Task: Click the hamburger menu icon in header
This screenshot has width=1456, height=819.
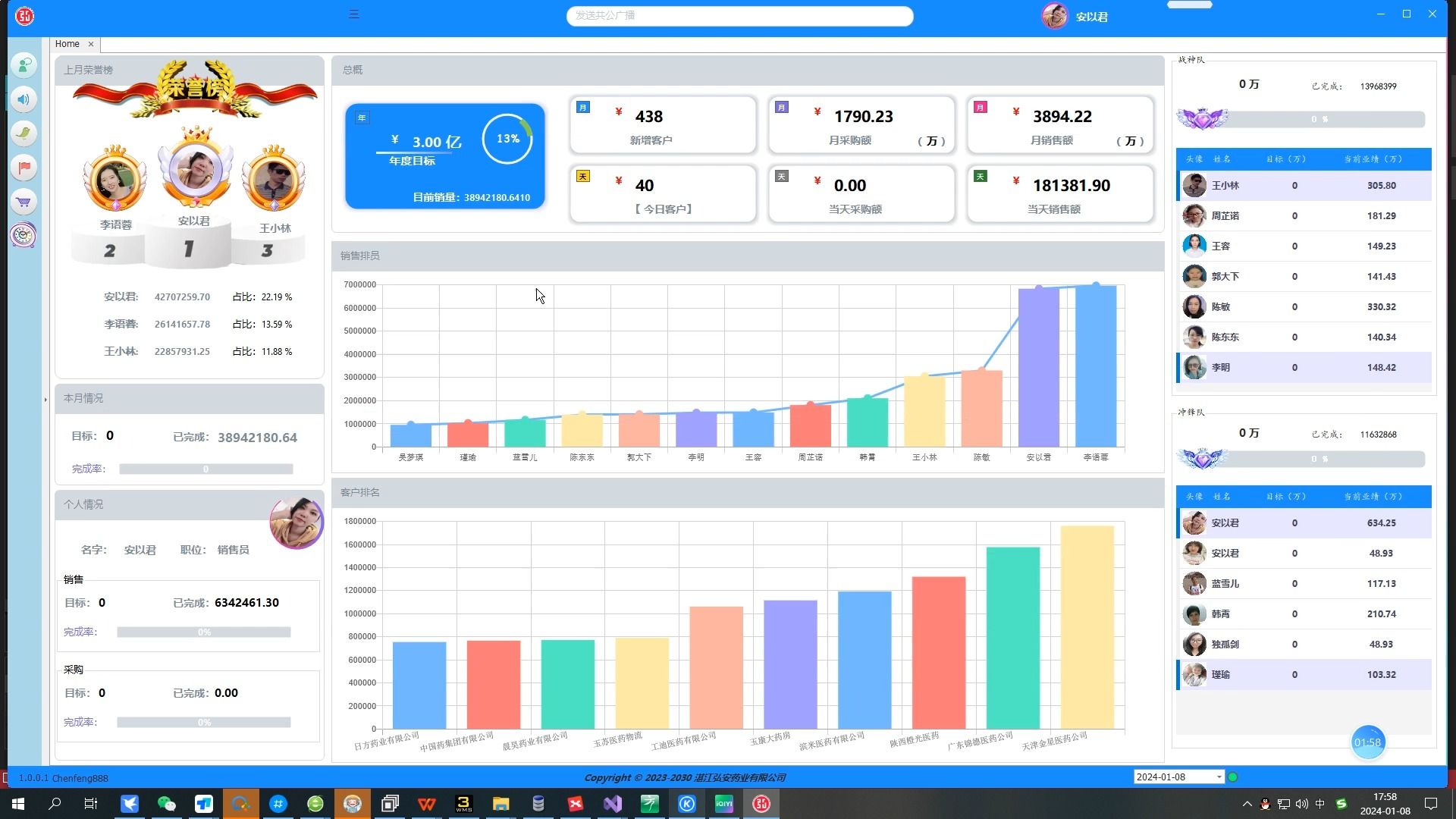Action: coord(354,14)
